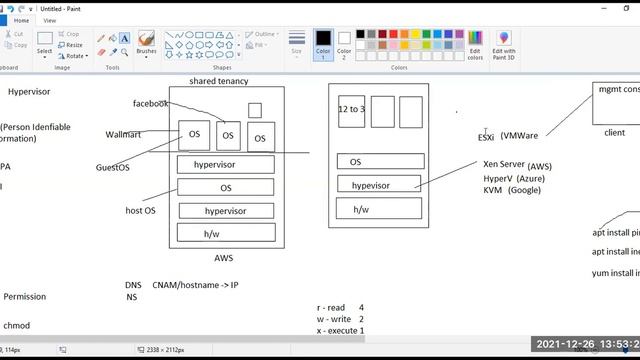Pick the purple color swatch

[x=460, y=34]
